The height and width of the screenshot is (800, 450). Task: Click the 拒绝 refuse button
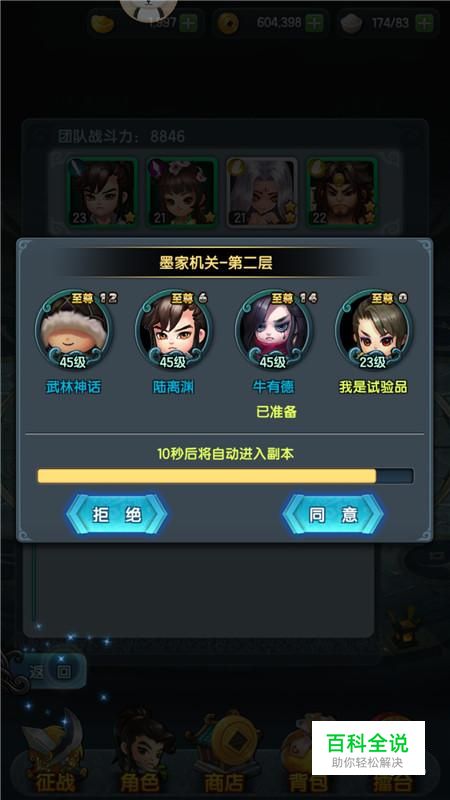click(117, 514)
